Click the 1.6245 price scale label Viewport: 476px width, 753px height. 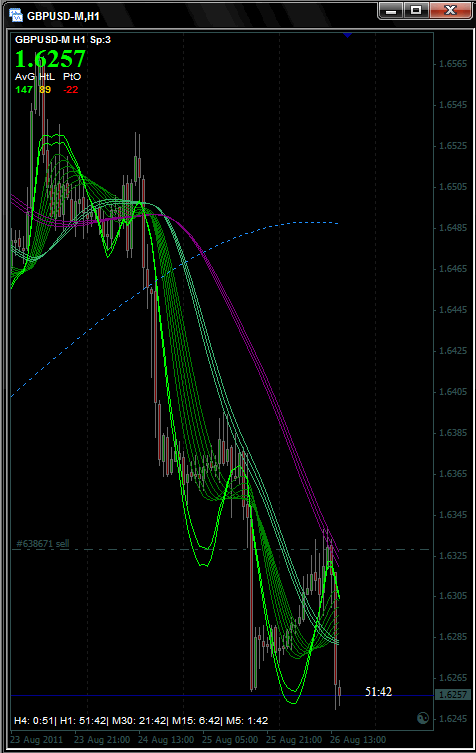pyautogui.click(x=453, y=719)
